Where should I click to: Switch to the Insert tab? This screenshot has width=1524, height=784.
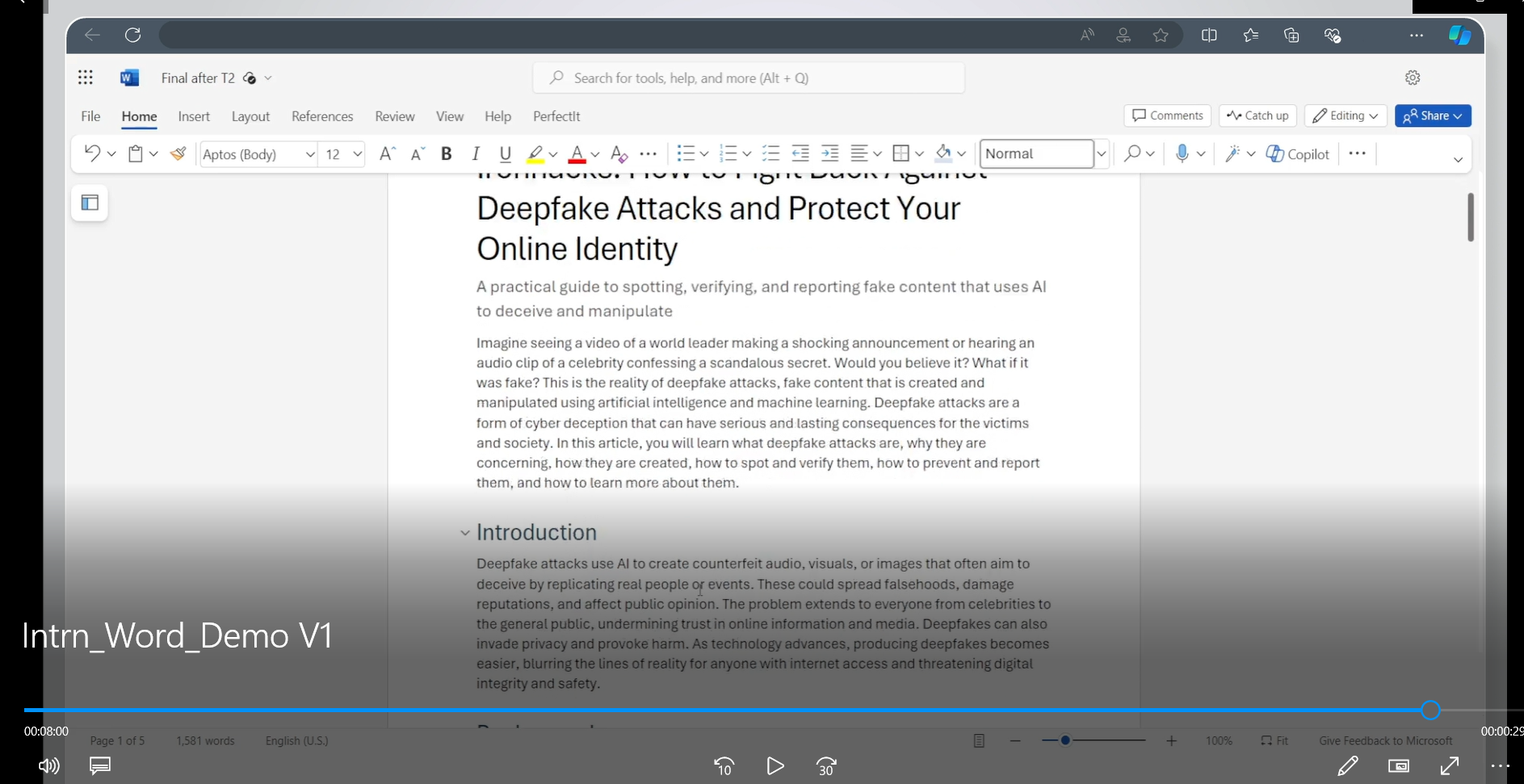[194, 116]
